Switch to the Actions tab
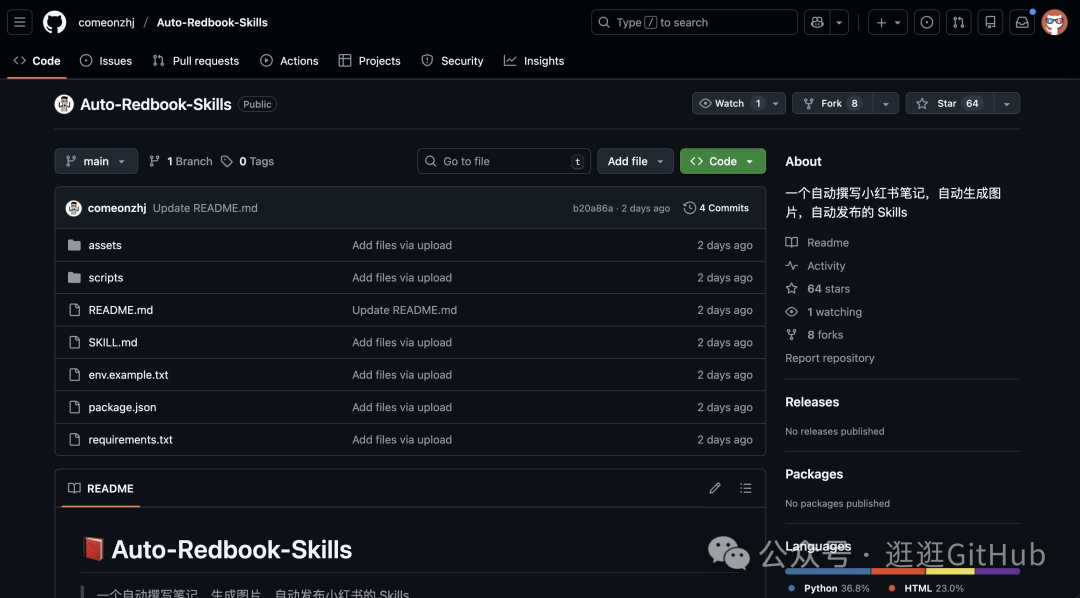Image resolution: width=1080 pixels, height=598 pixels. click(x=289, y=61)
